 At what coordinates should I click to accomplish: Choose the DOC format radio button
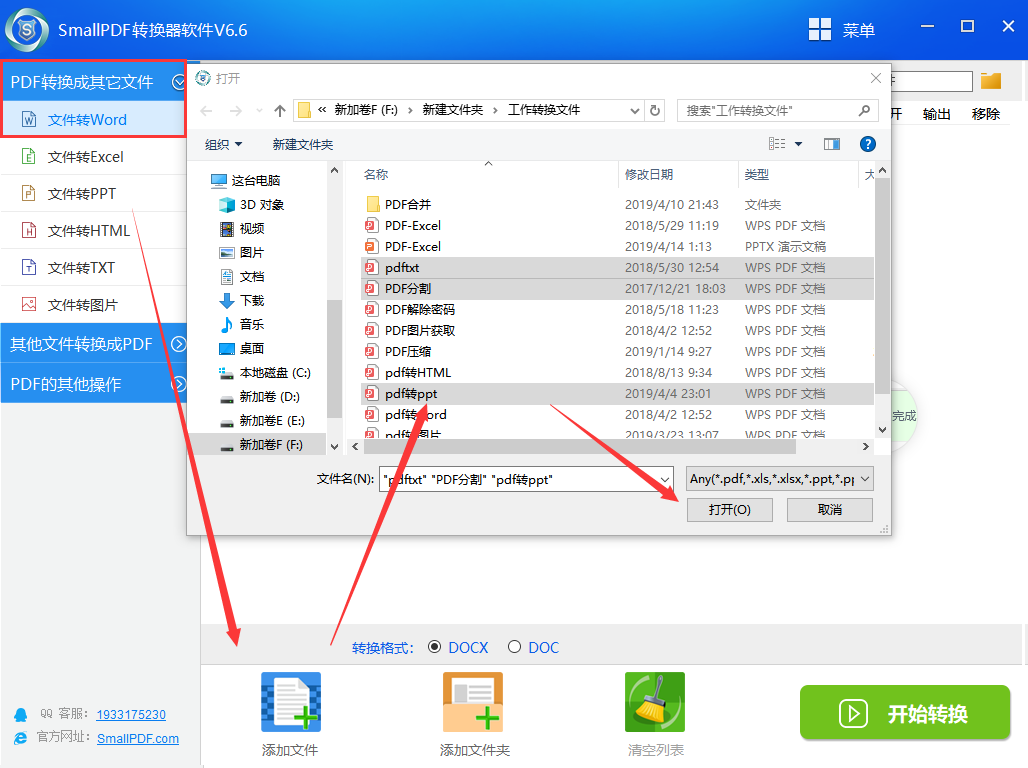tap(515, 647)
